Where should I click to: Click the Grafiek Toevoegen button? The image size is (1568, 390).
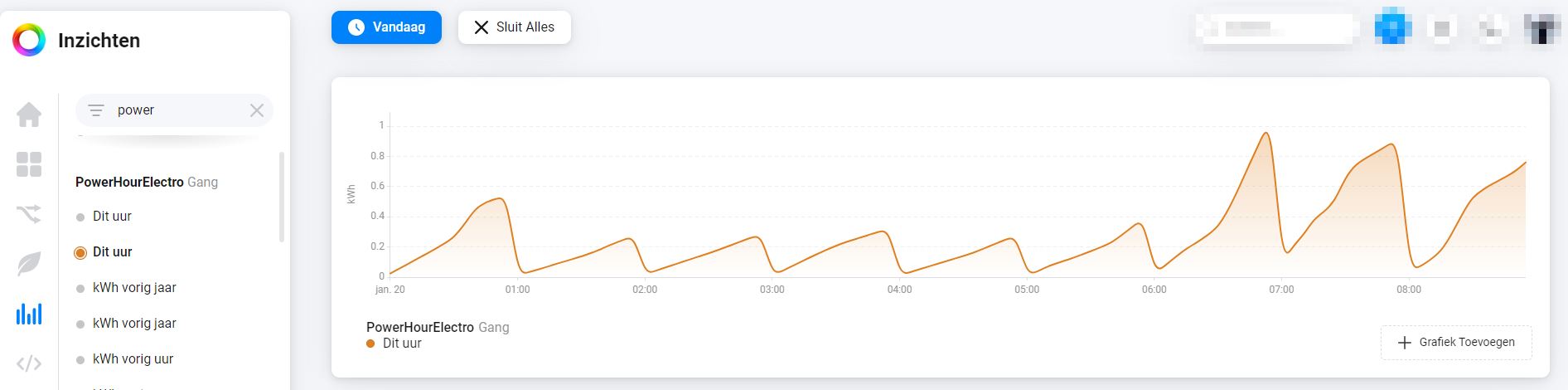click(1456, 343)
